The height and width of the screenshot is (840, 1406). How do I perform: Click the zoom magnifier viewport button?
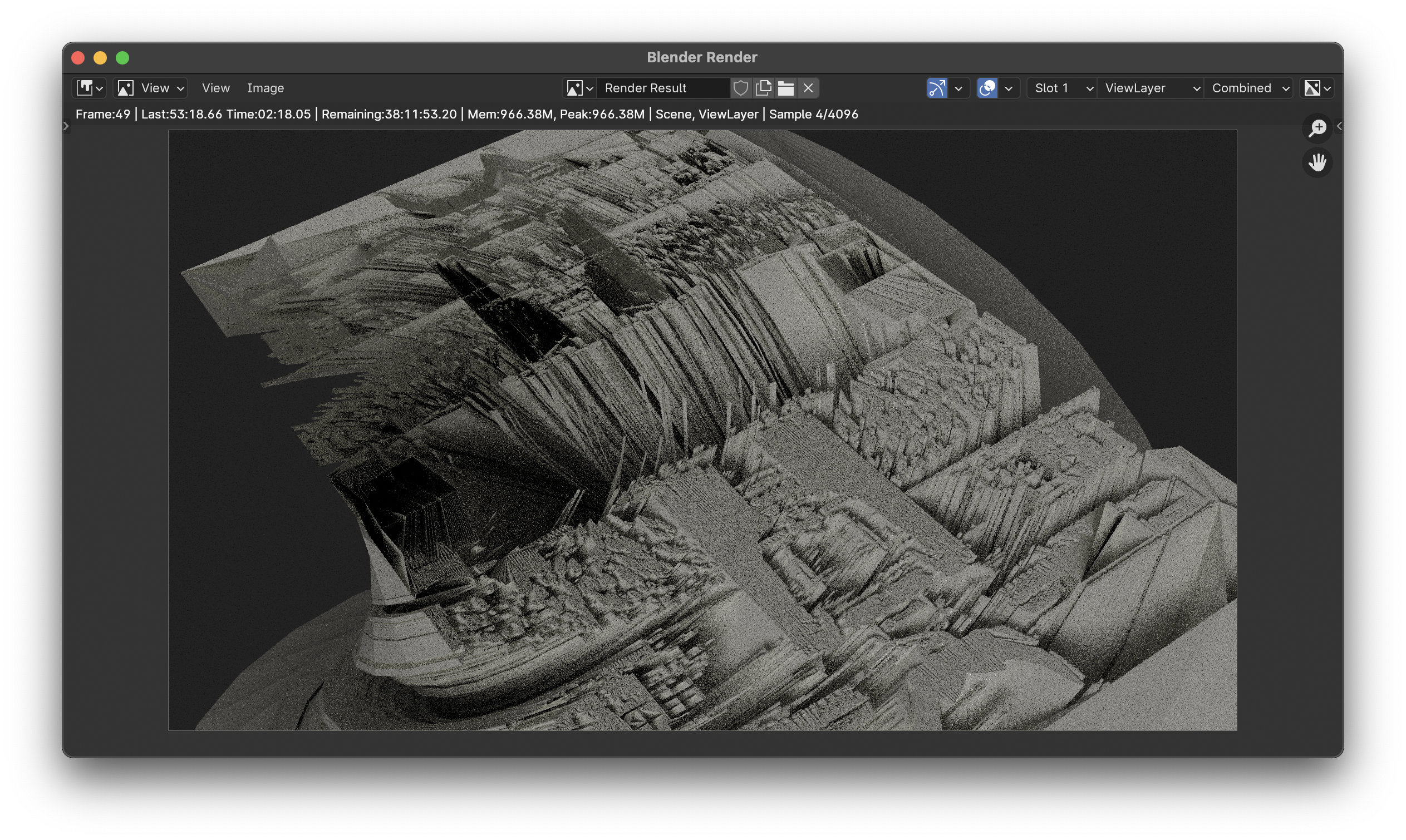pyautogui.click(x=1317, y=128)
